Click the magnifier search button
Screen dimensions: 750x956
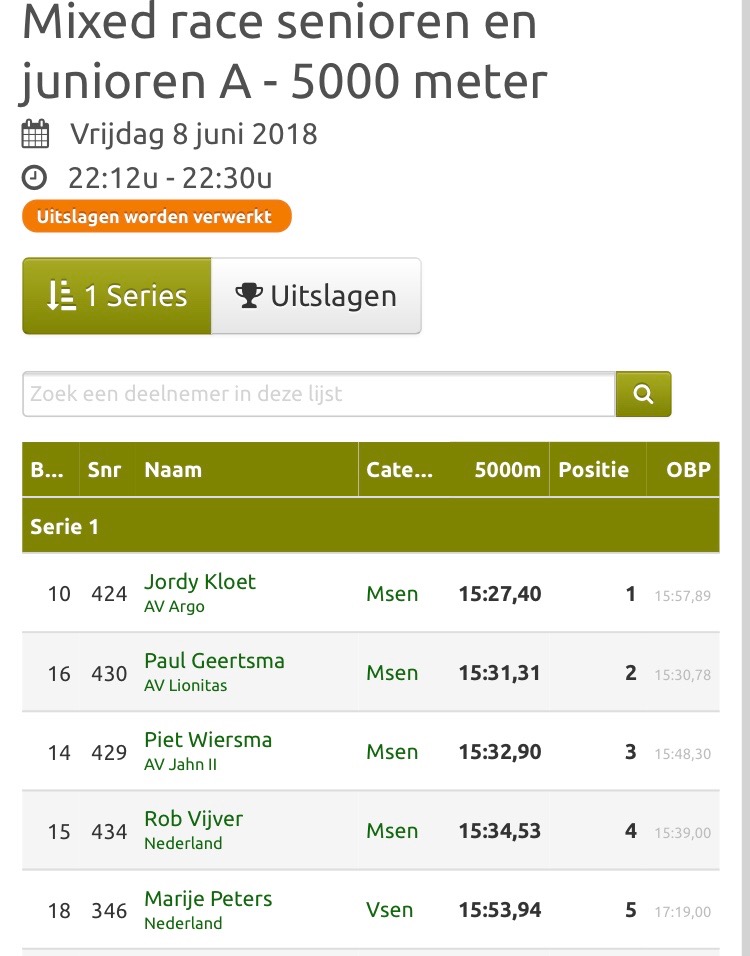tap(643, 394)
